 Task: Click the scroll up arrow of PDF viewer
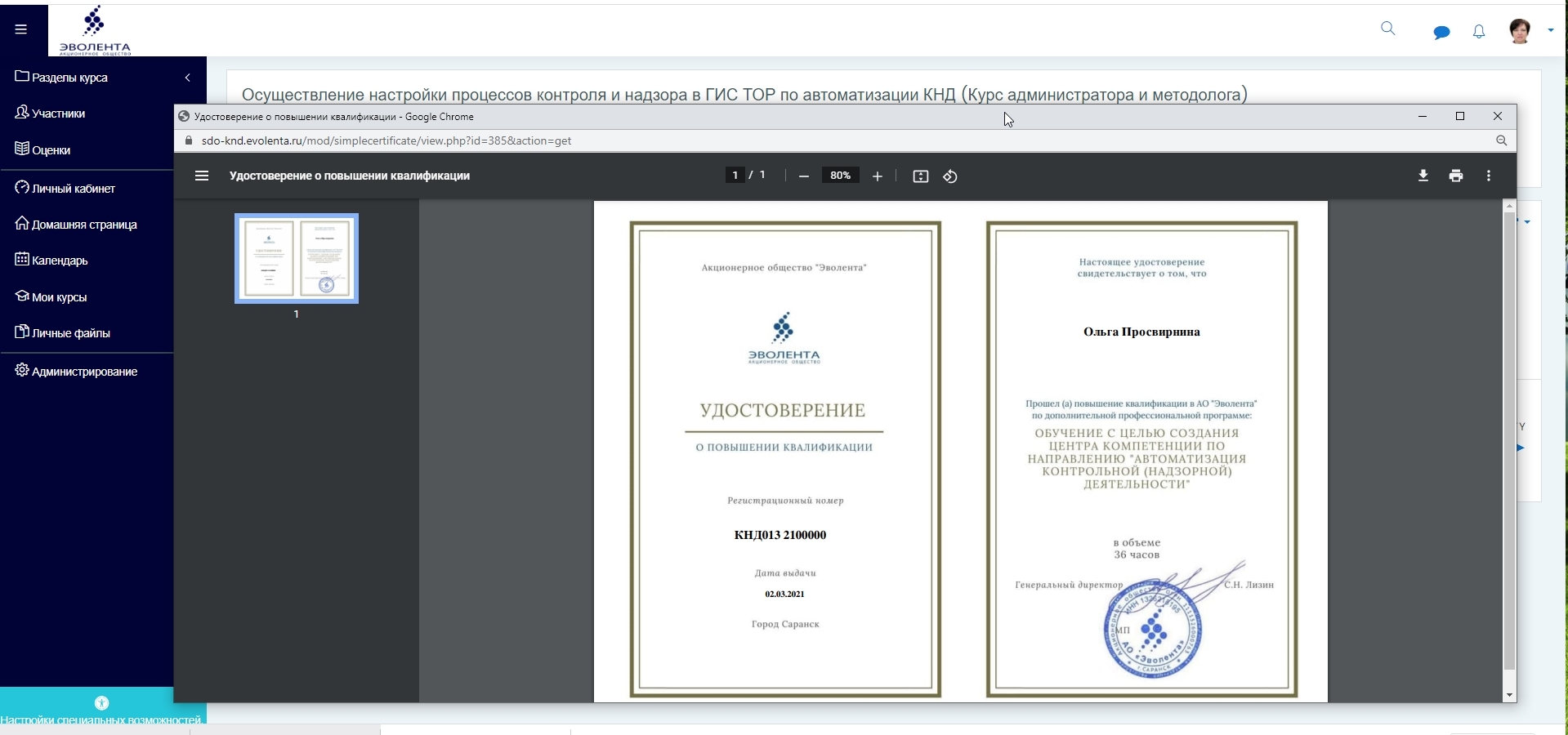tap(1509, 206)
